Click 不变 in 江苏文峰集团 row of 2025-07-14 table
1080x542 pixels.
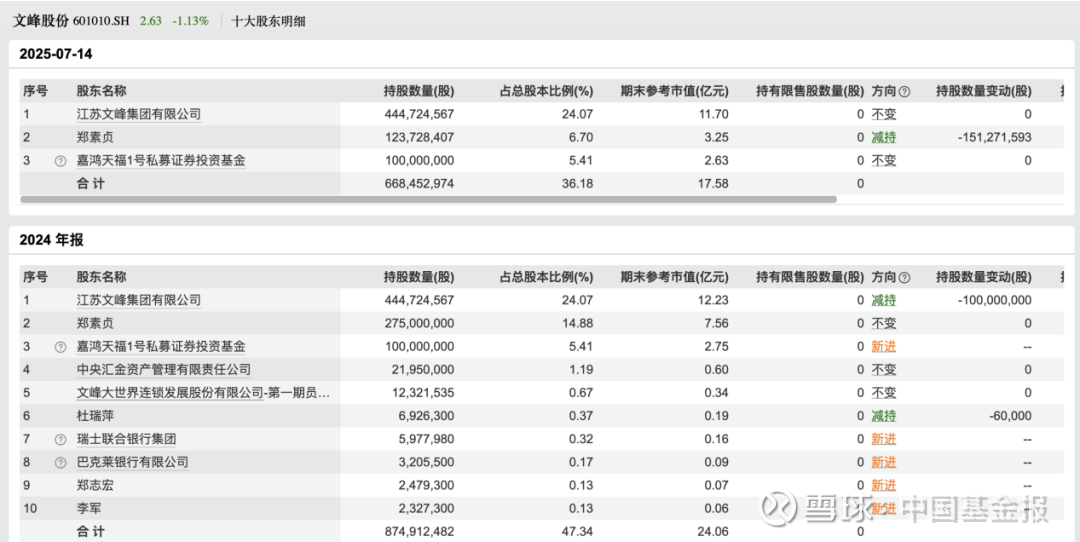coord(884,114)
